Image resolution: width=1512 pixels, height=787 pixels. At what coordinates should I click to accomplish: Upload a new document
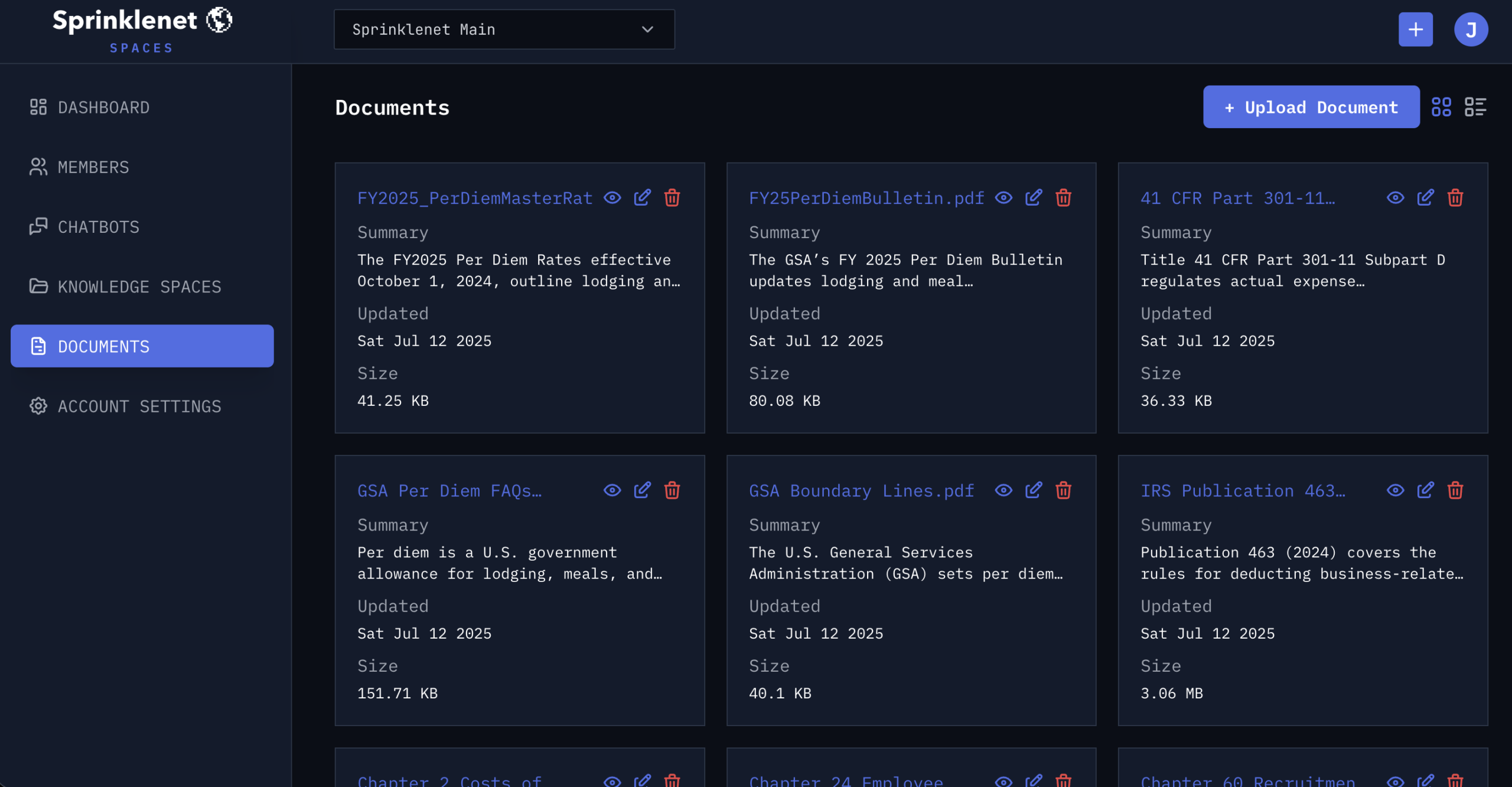point(1311,107)
